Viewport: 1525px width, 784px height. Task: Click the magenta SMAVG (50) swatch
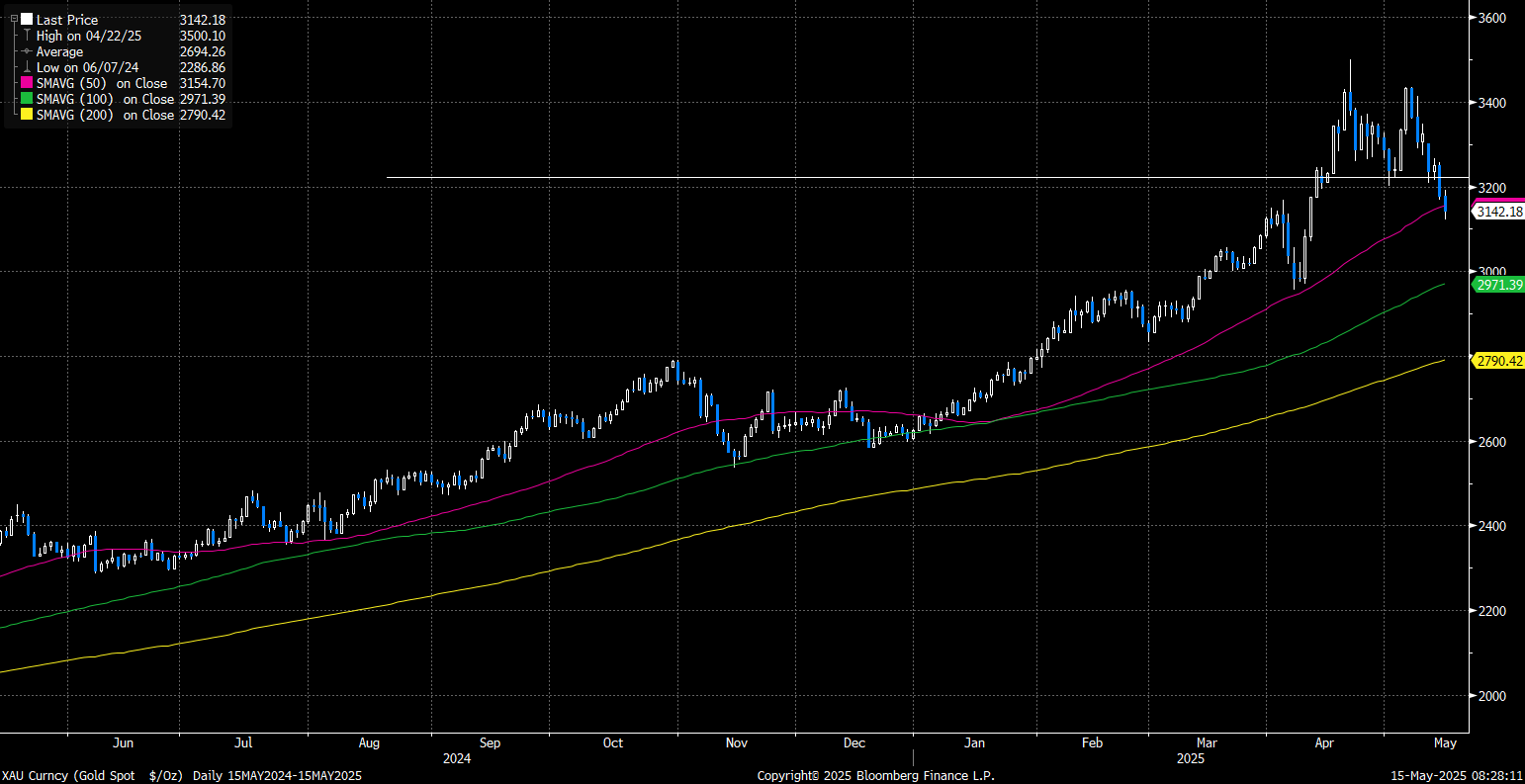pyautogui.click(x=26, y=84)
